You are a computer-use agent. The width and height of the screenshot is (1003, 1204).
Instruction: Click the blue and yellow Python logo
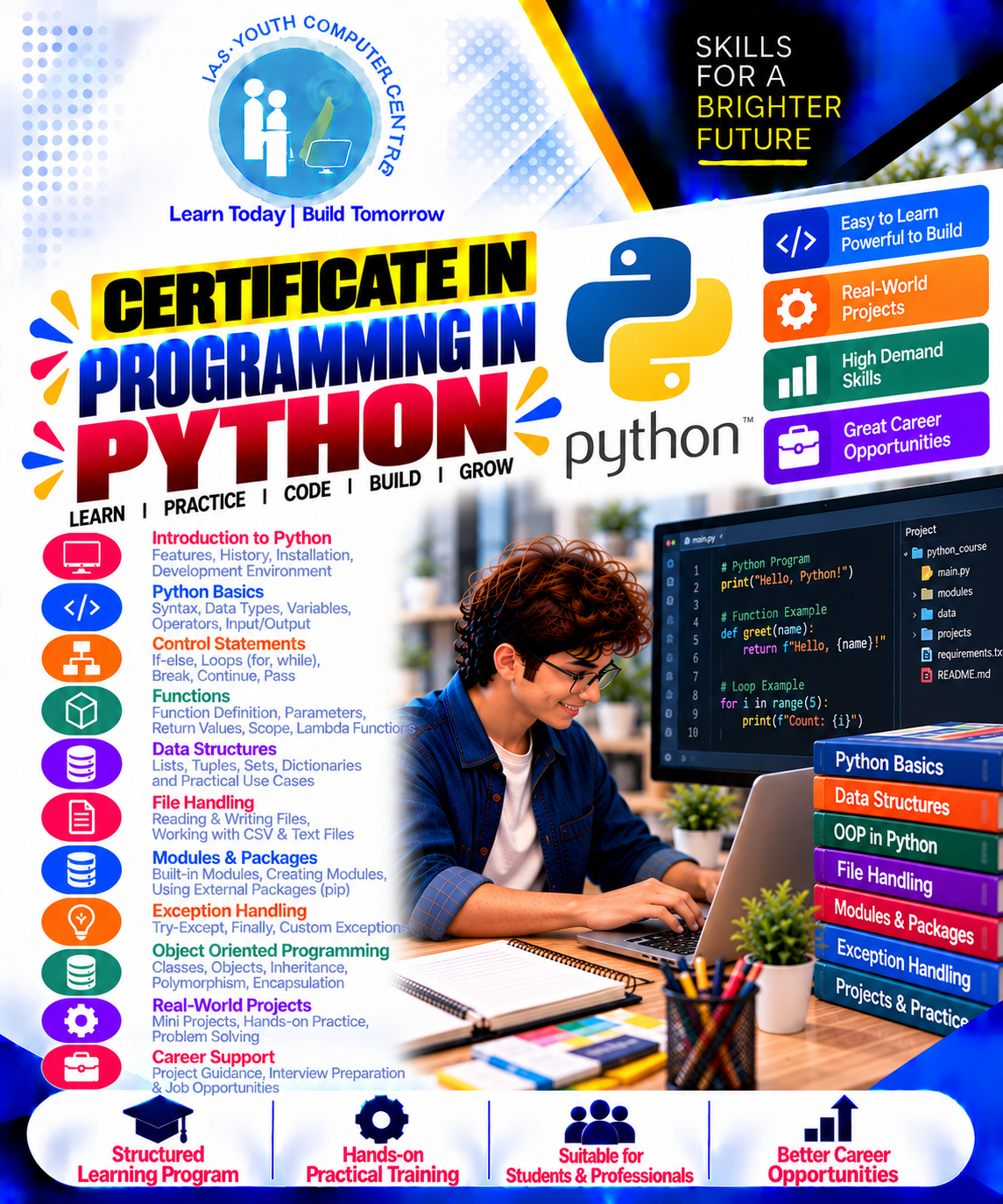click(x=649, y=317)
